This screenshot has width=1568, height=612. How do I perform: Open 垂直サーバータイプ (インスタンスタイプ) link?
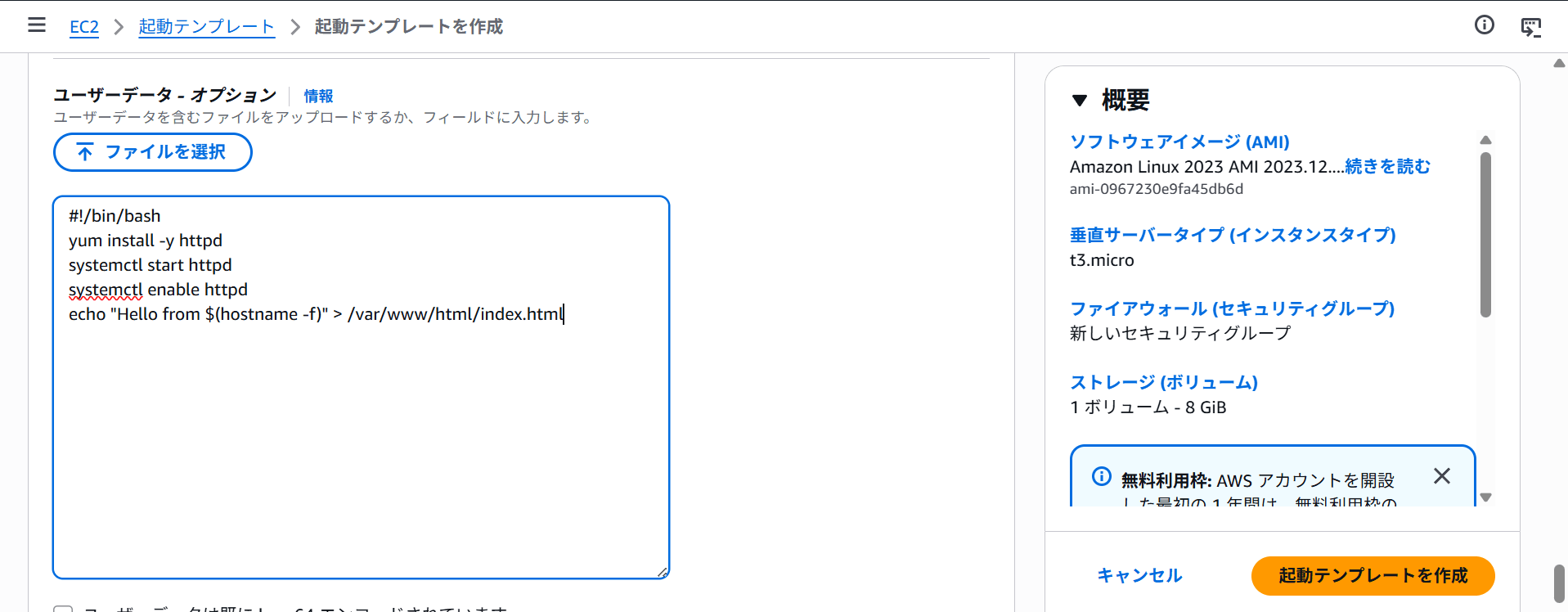tap(1233, 235)
